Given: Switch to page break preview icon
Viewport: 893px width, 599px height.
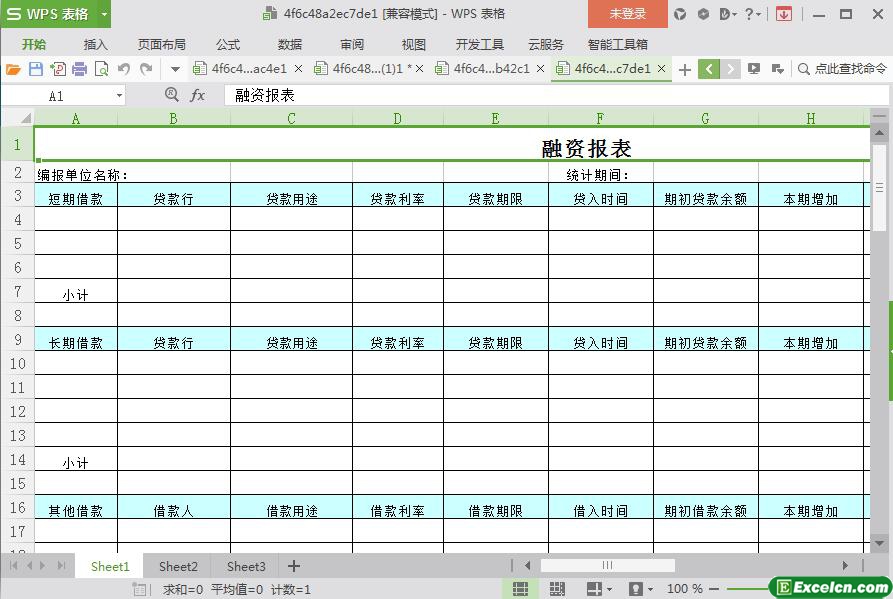Looking at the screenshot, I should click(557, 589).
